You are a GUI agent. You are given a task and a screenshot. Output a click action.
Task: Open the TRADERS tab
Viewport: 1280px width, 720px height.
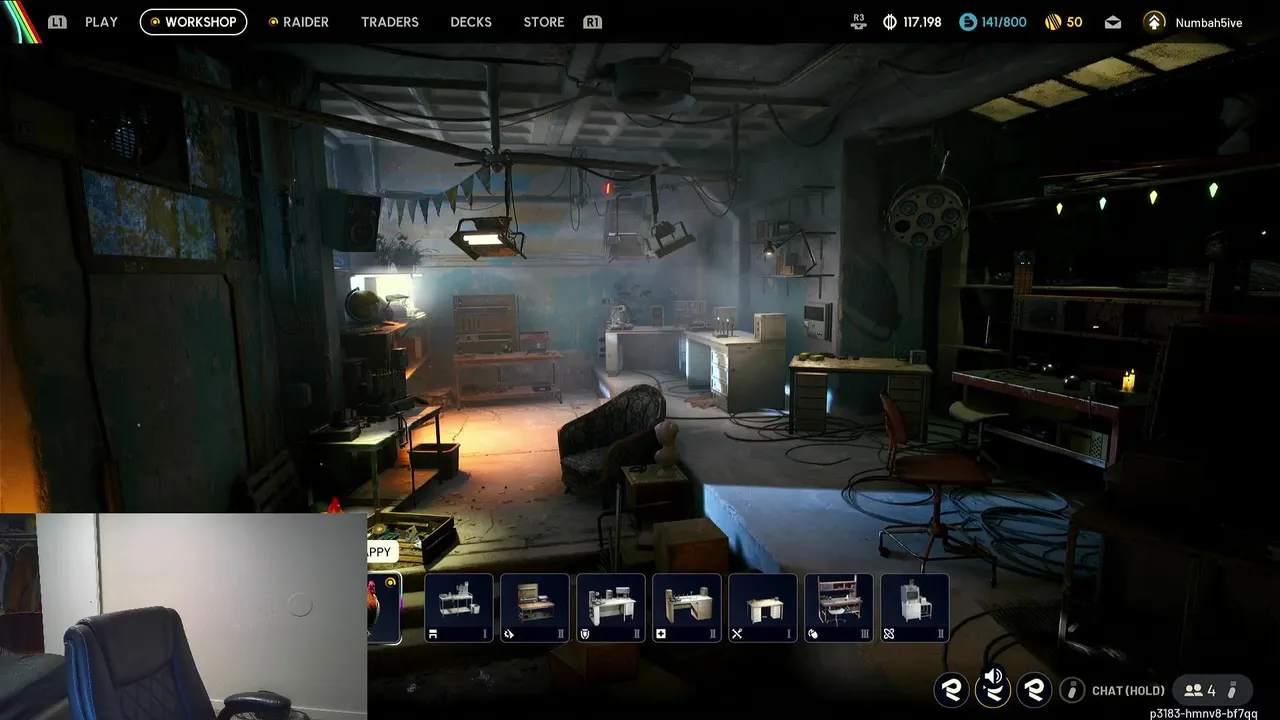[x=390, y=22]
